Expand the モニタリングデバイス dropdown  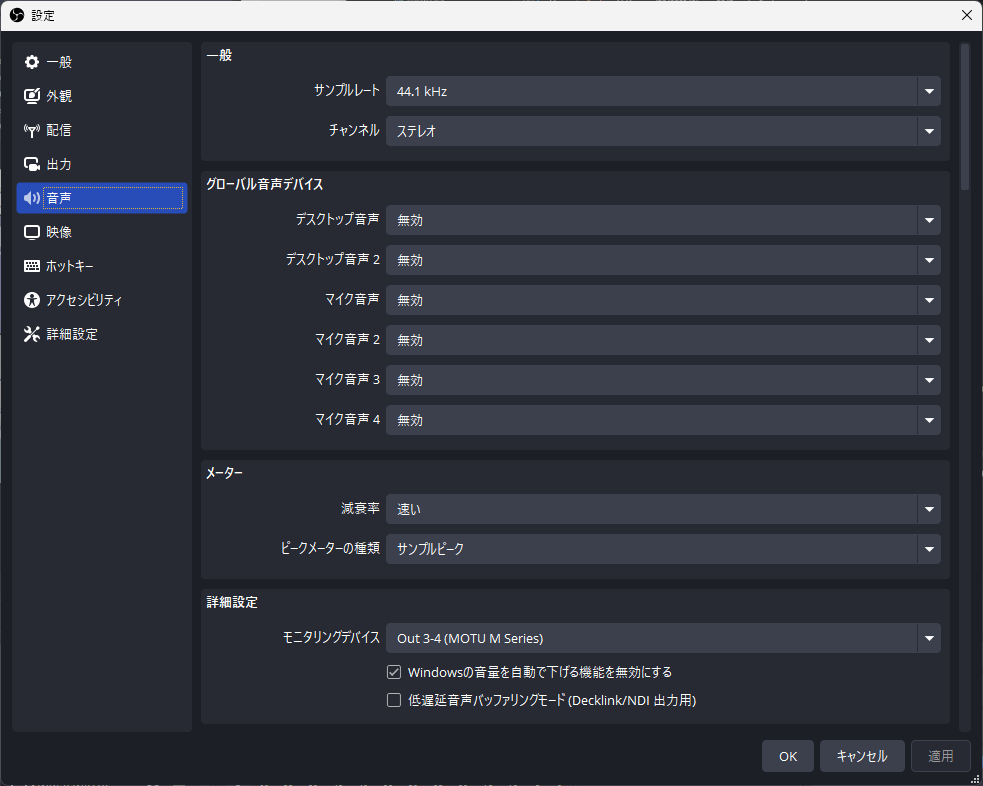coord(928,638)
